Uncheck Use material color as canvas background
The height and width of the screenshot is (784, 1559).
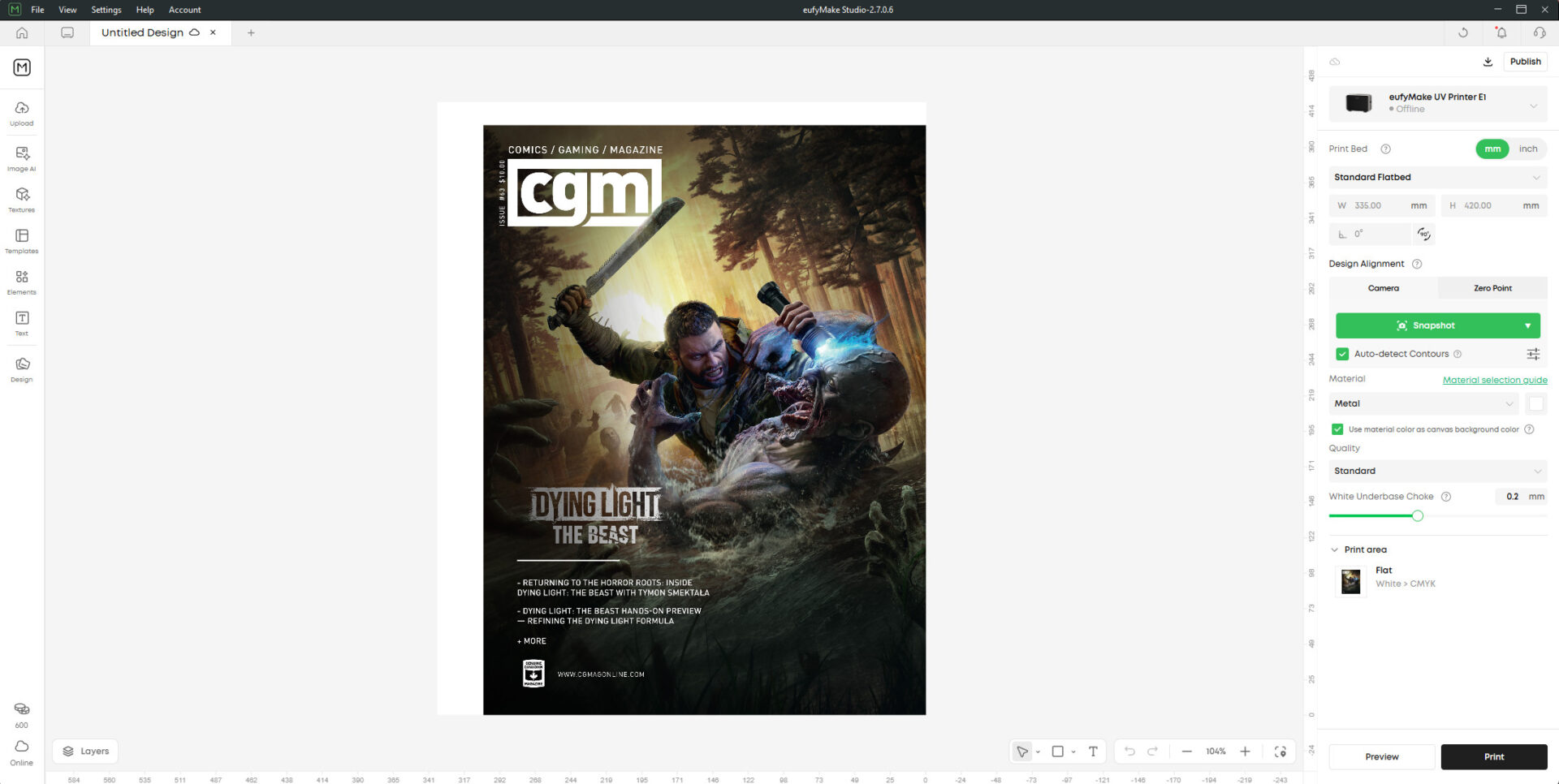pos(1337,429)
